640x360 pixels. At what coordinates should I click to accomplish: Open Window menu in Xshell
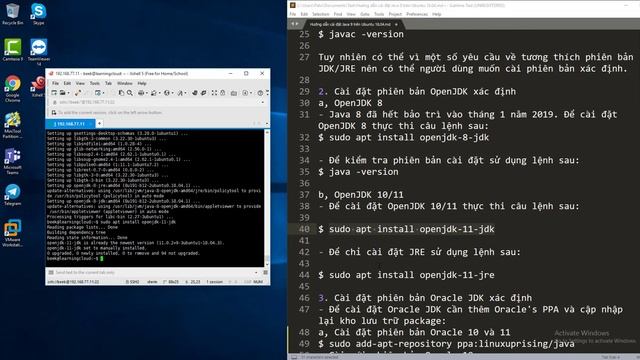point(124,83)
